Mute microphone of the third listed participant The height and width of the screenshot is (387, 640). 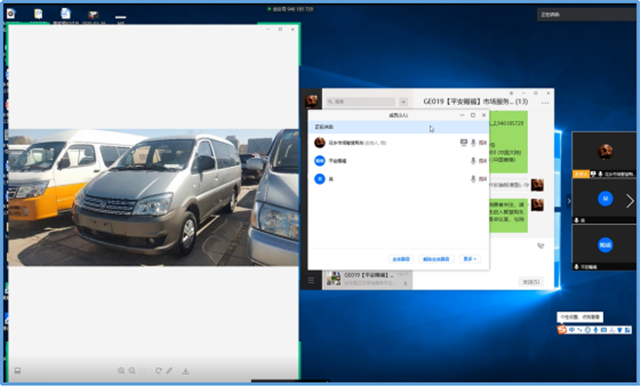pyautogui.click(x=473, y=179)
